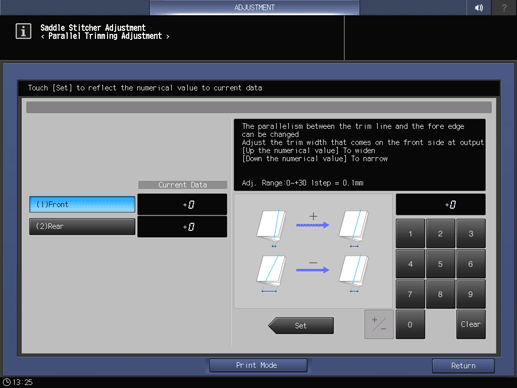Image resolution: width=517 pixels, height=388 pixels.
Task: Click the clock icon beside 13:25
Action: point(7,382)
